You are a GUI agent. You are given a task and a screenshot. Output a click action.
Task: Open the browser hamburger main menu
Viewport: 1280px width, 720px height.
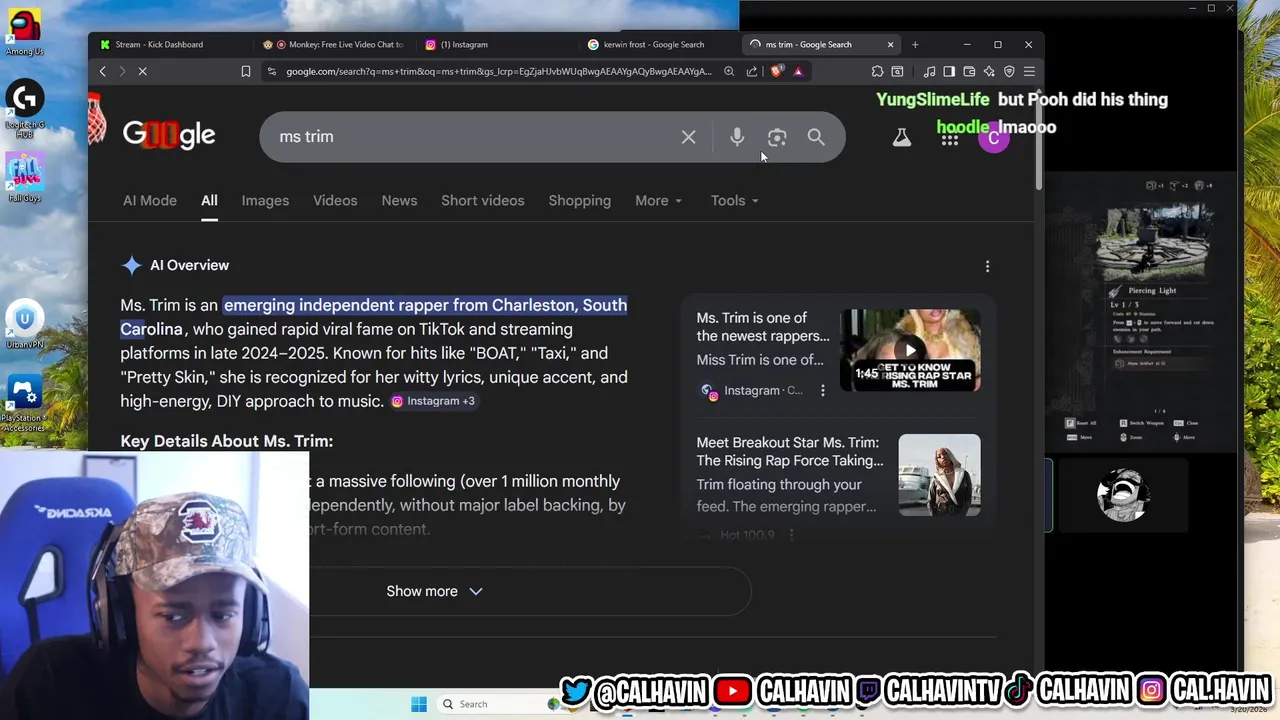point(1029,71)
